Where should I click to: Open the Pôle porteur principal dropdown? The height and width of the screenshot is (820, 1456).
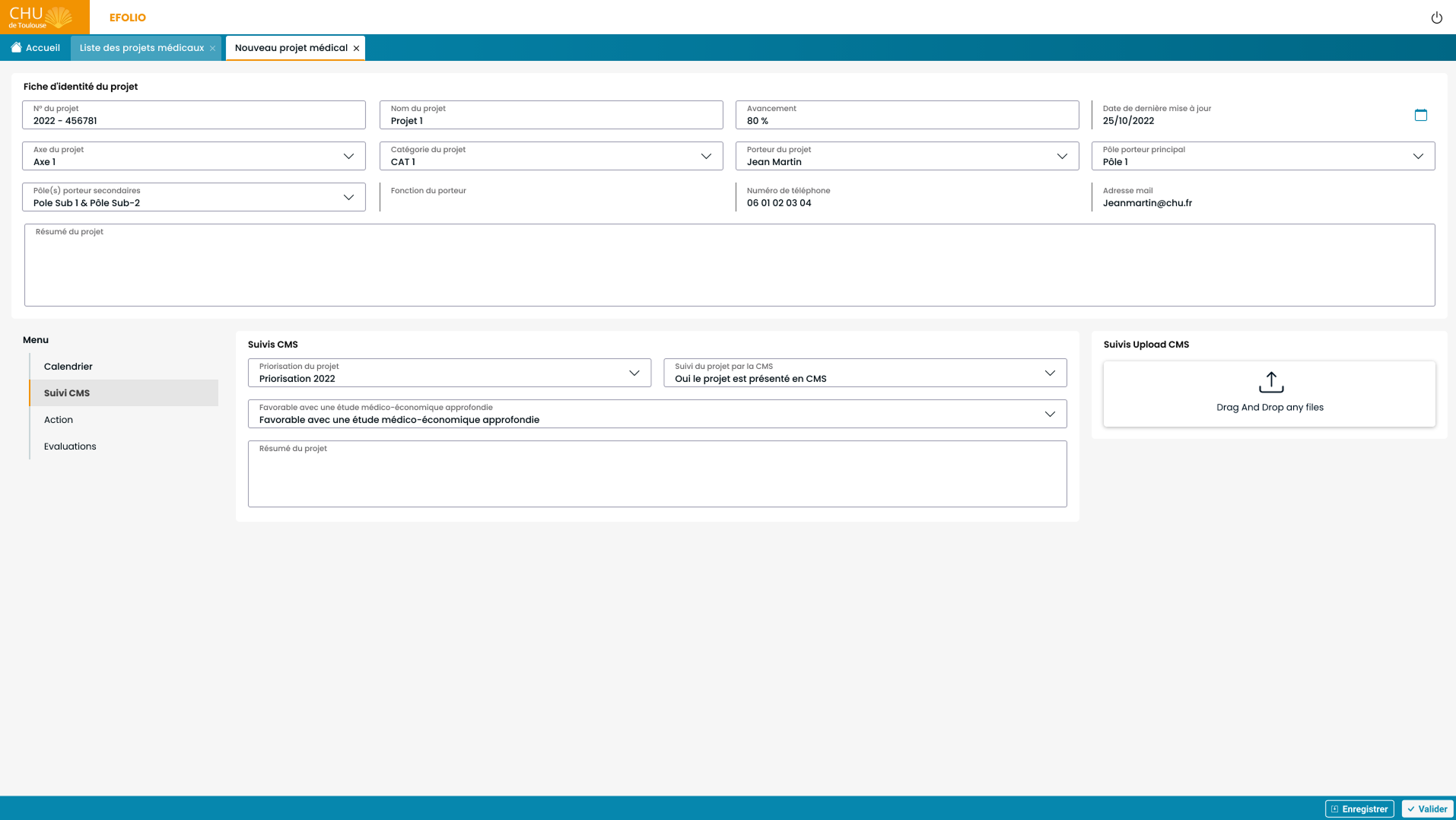[x=1418, y=156]
